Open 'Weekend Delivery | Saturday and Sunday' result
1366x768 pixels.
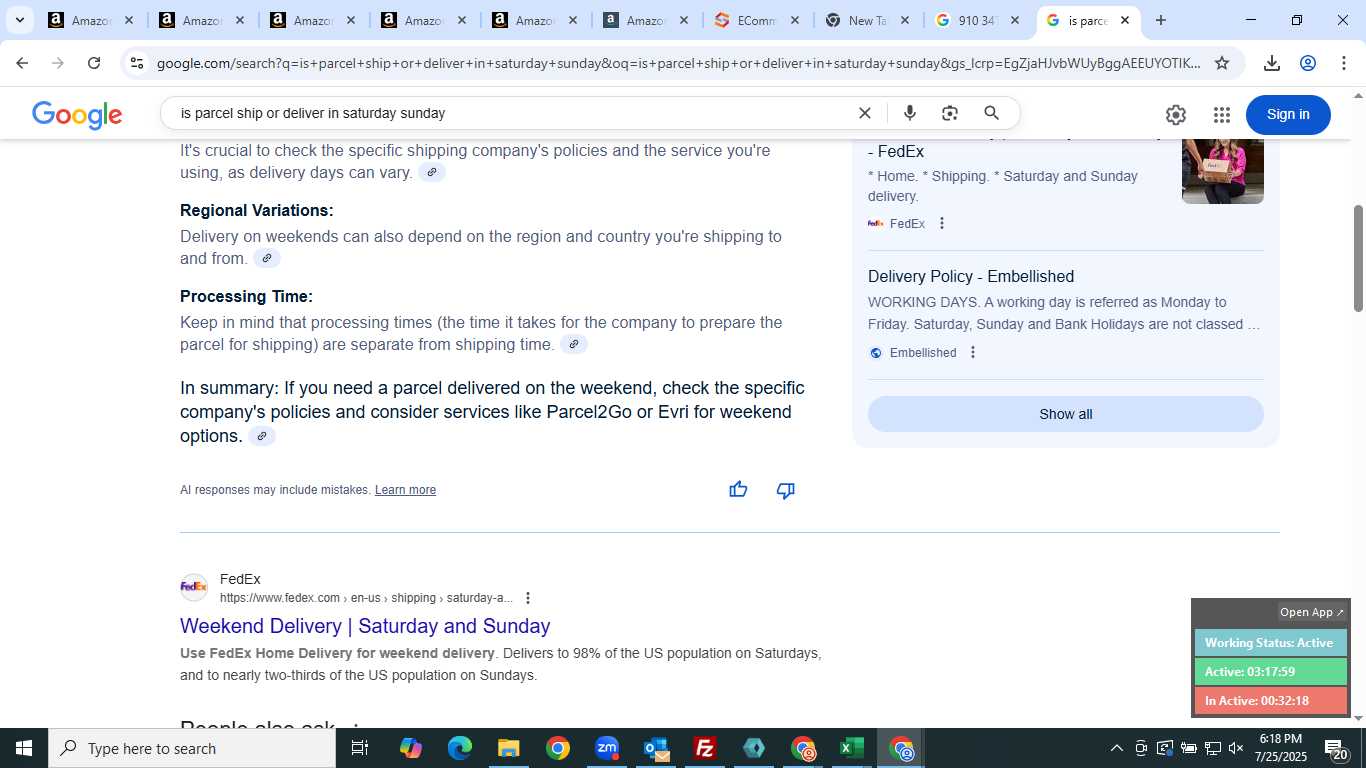click(x=365, y=626)
